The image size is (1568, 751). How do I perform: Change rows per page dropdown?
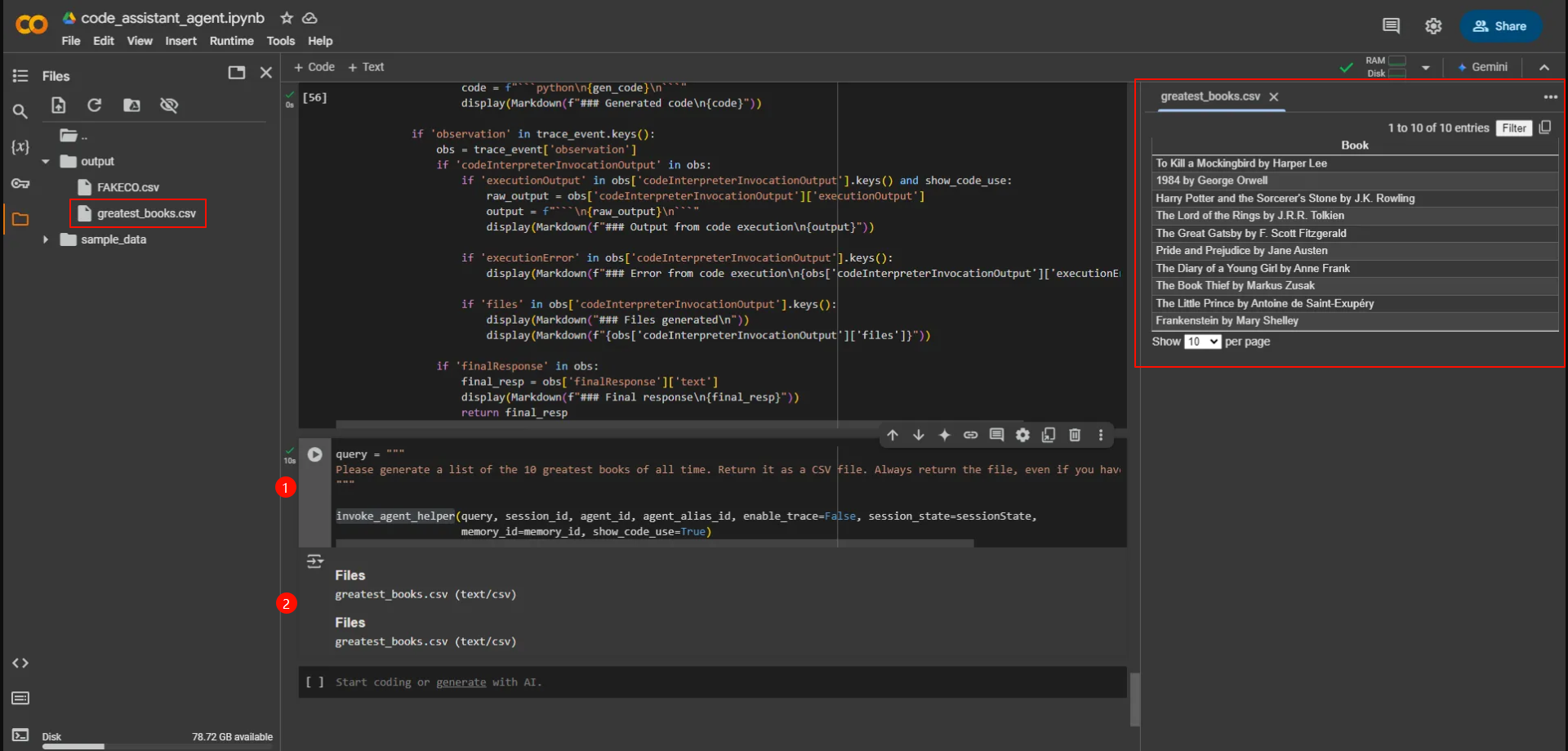click(1202, 342)
